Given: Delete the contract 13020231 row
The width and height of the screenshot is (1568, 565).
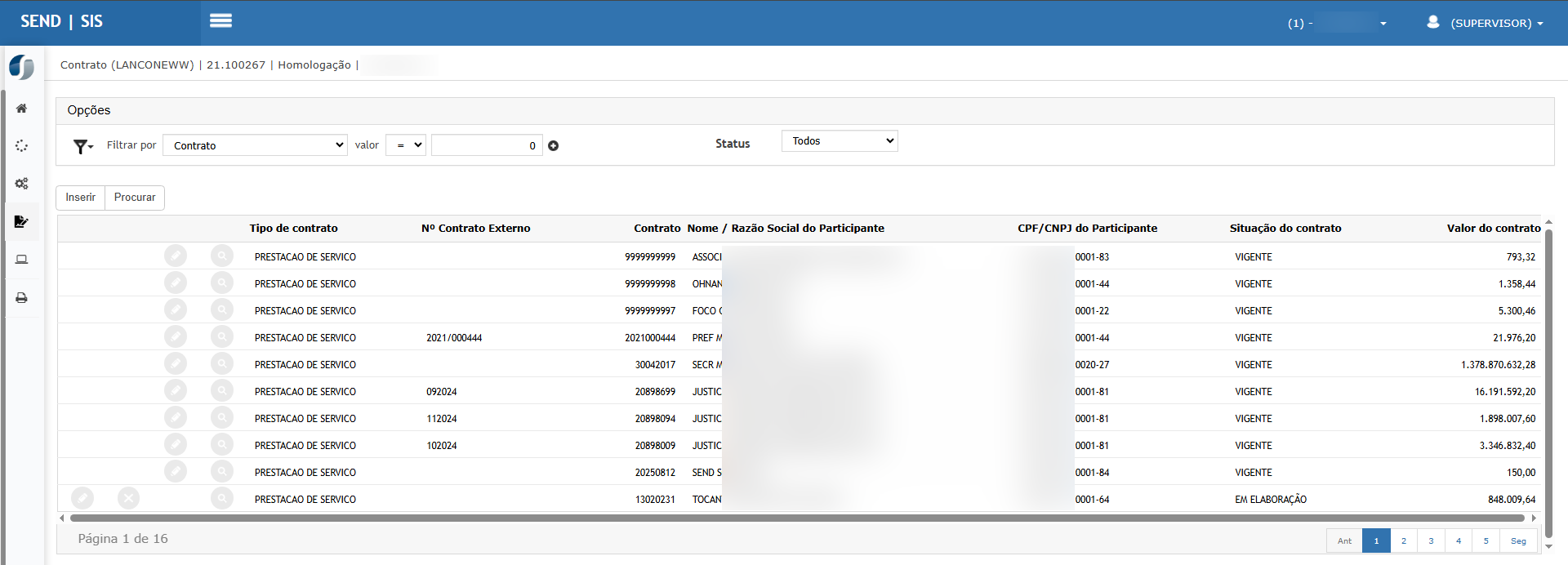Looking at the screenshot, I should click(x=128, y=498).
